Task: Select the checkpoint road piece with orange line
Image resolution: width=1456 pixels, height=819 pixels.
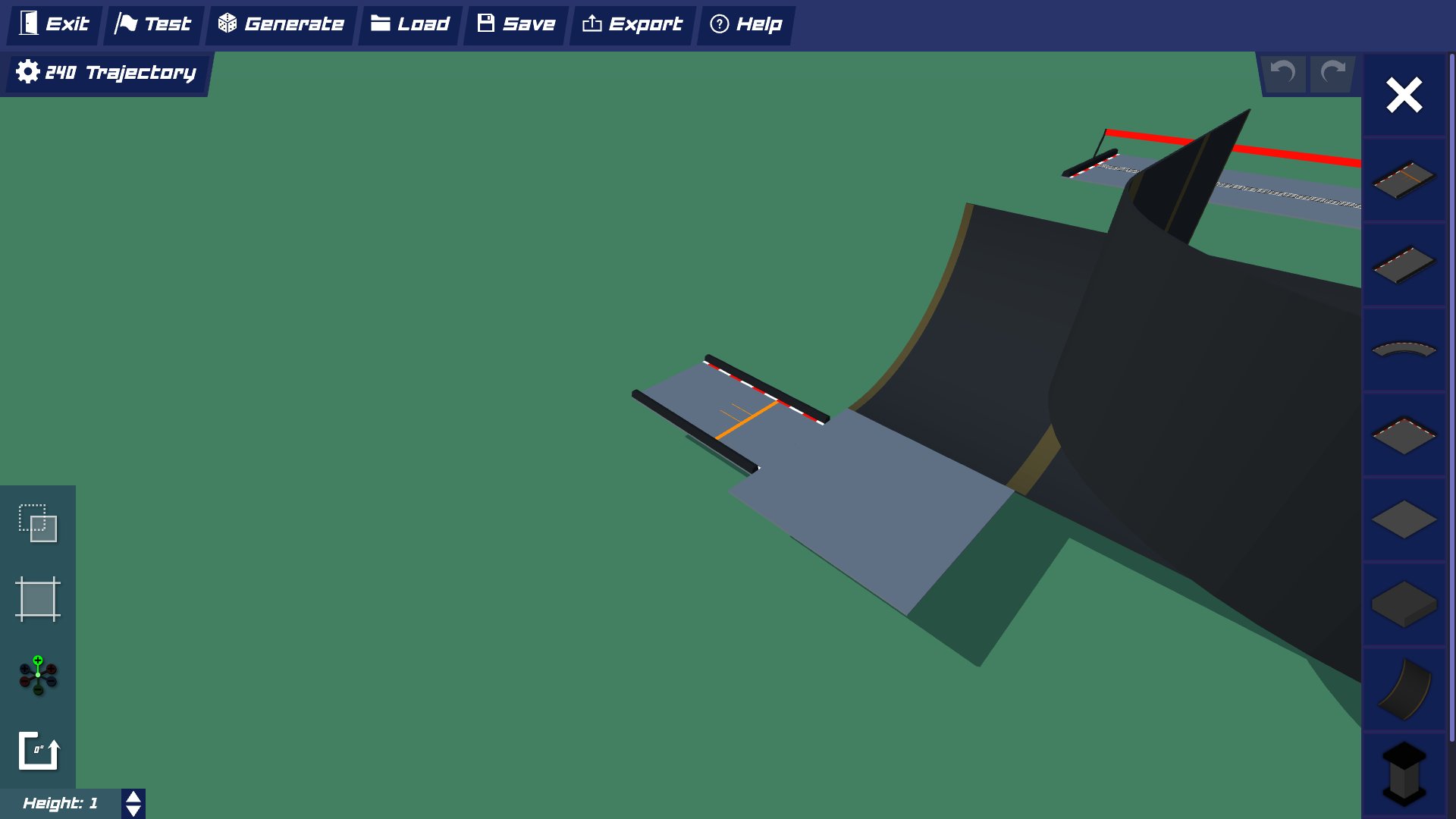Action: (1404, 180)
